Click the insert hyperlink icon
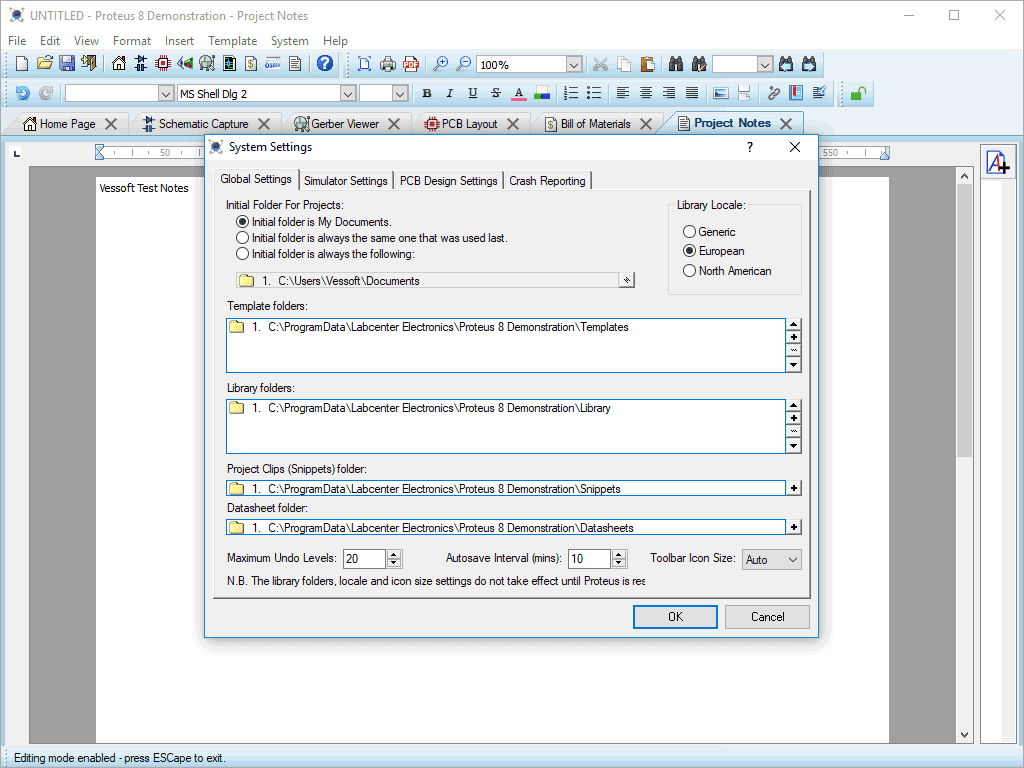This screenshot has height=768, width=1024. (x=773, y=93)
